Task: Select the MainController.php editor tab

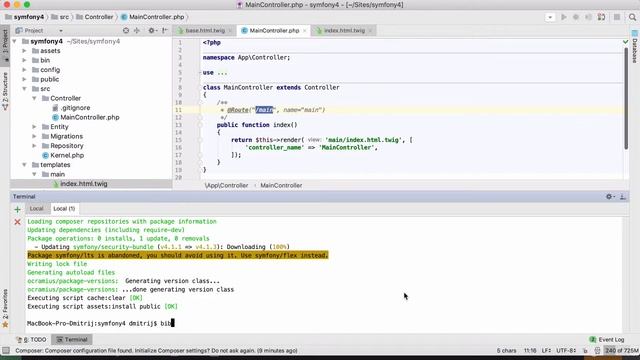Action: click(x=274, y=31)
